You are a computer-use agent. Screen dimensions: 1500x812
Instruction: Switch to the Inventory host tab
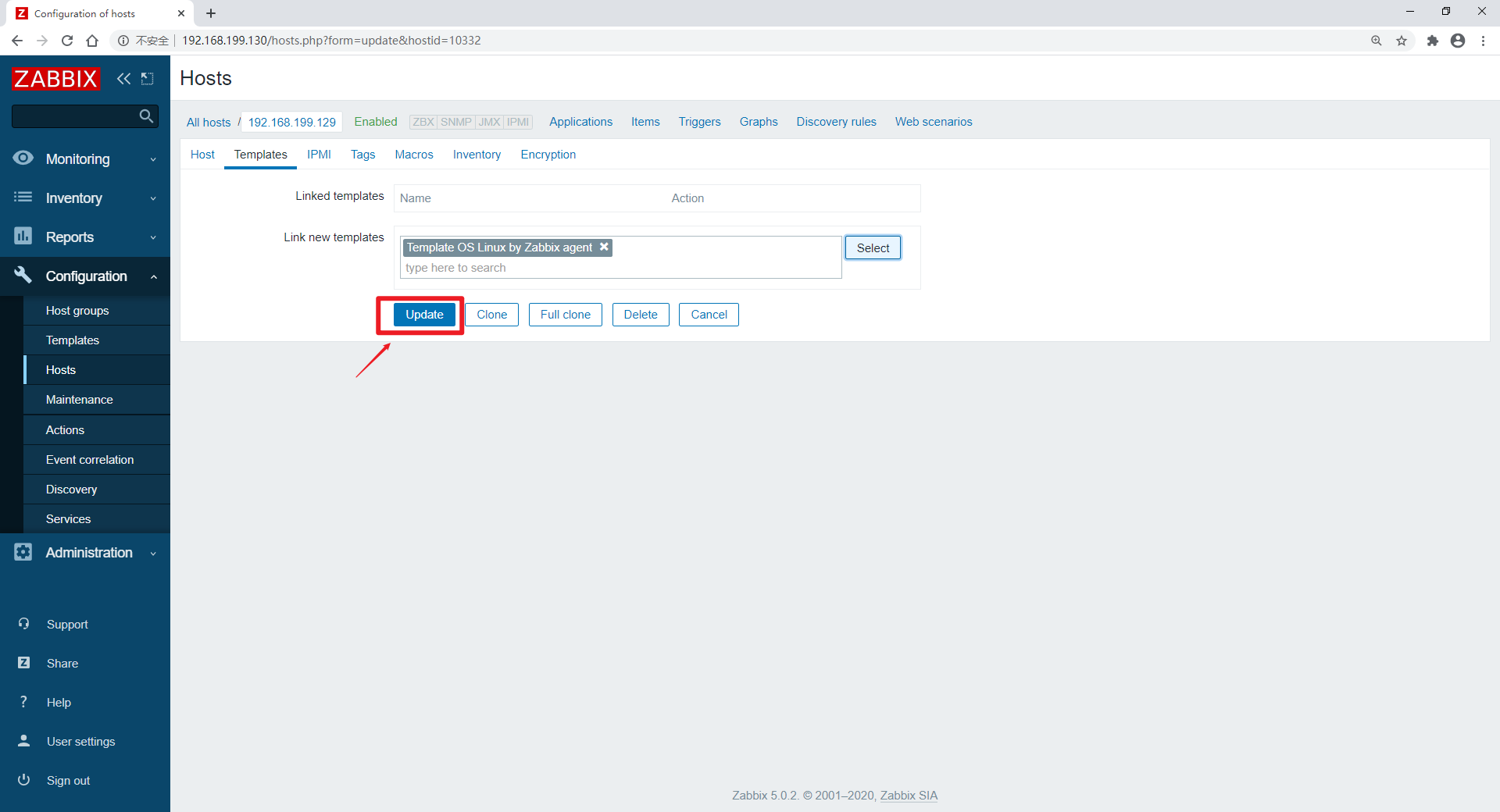(477, 155)
